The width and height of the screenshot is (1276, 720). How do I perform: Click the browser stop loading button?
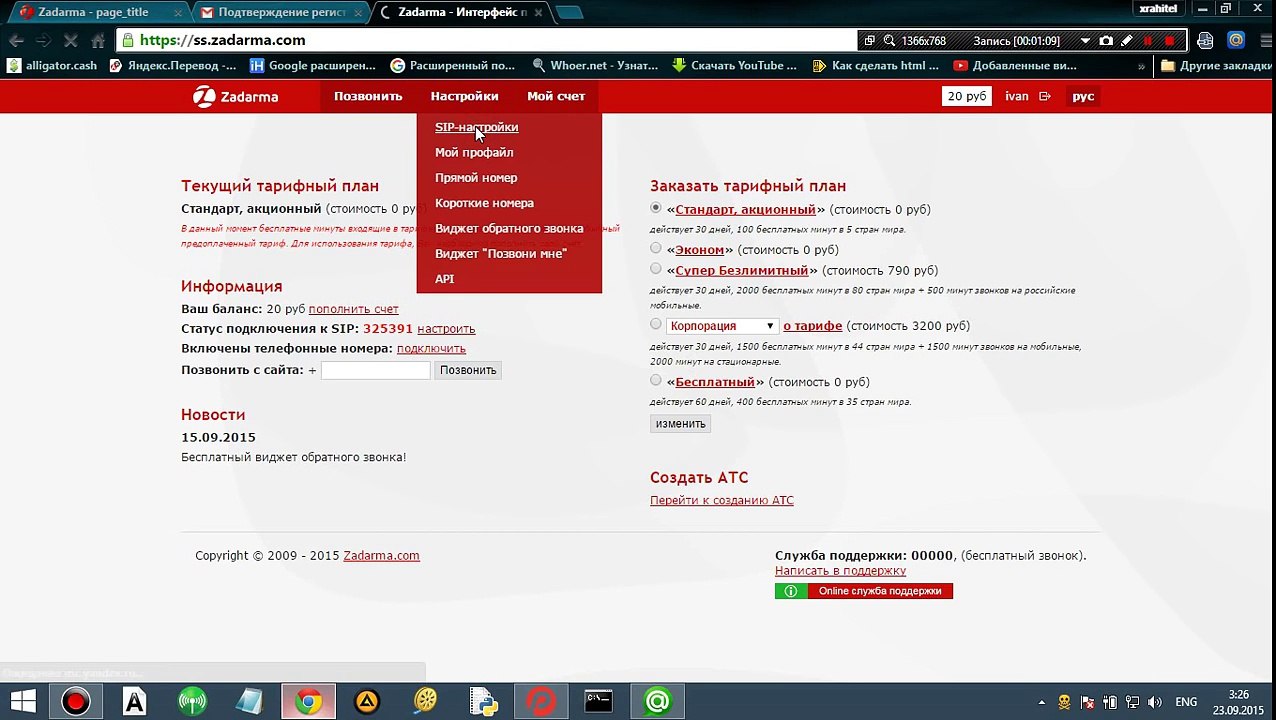pyautogui.click(x=70, y=41)
